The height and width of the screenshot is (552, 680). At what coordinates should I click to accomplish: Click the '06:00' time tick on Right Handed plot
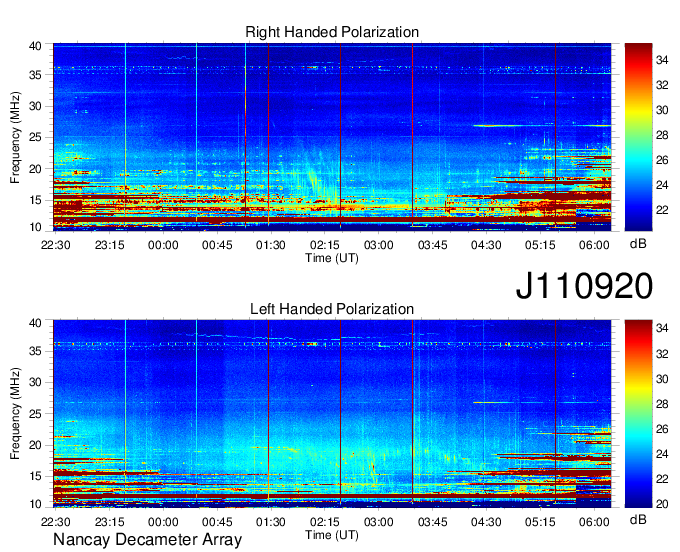point(594,245)
